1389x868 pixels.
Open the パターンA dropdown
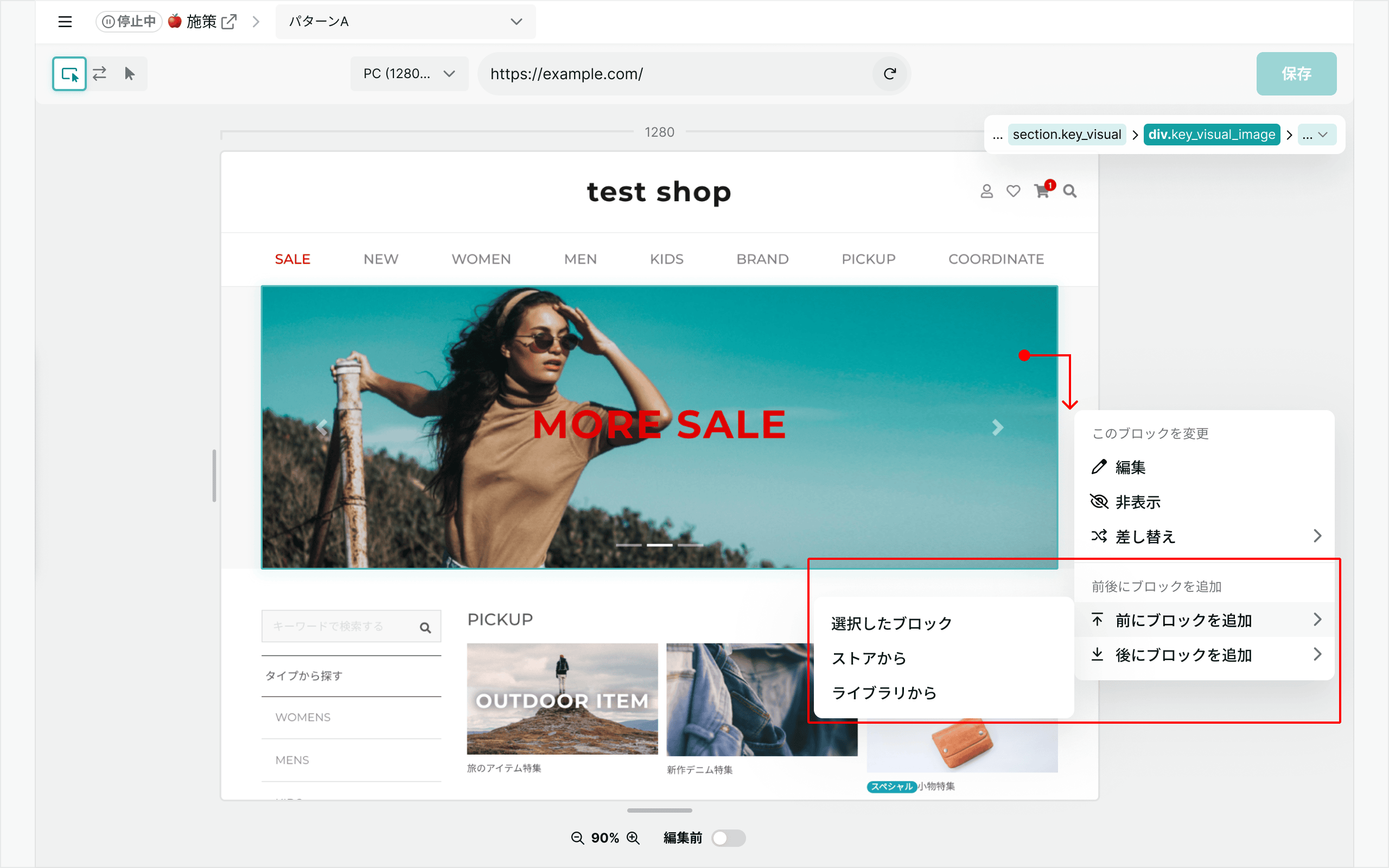[405, 22]
